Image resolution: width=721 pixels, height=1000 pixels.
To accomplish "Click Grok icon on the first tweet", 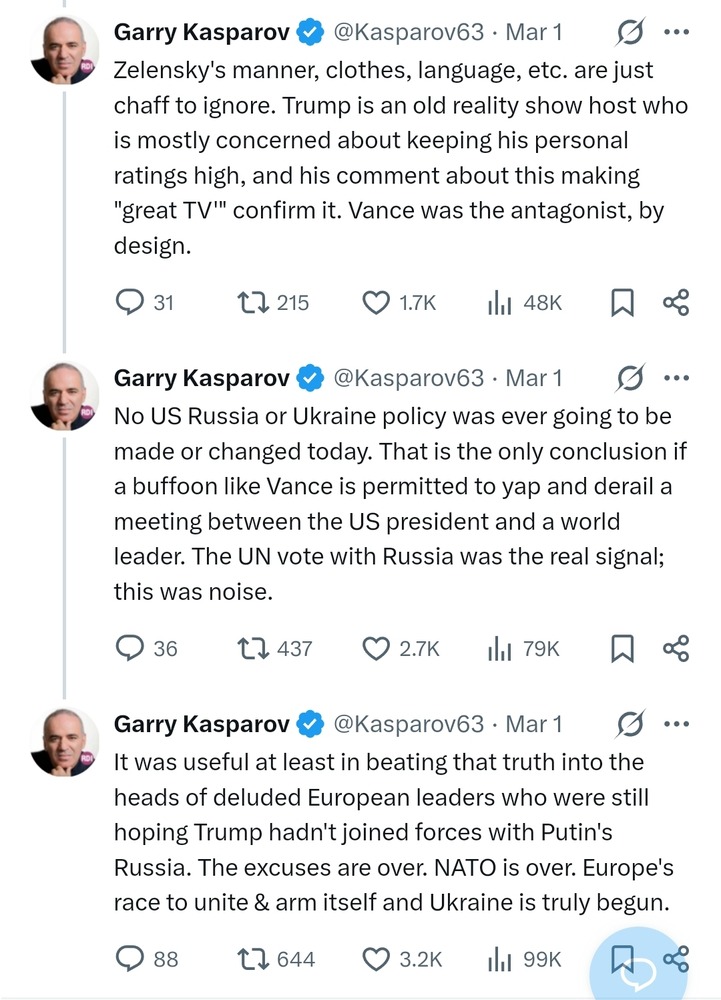I will tap(630, 33).
